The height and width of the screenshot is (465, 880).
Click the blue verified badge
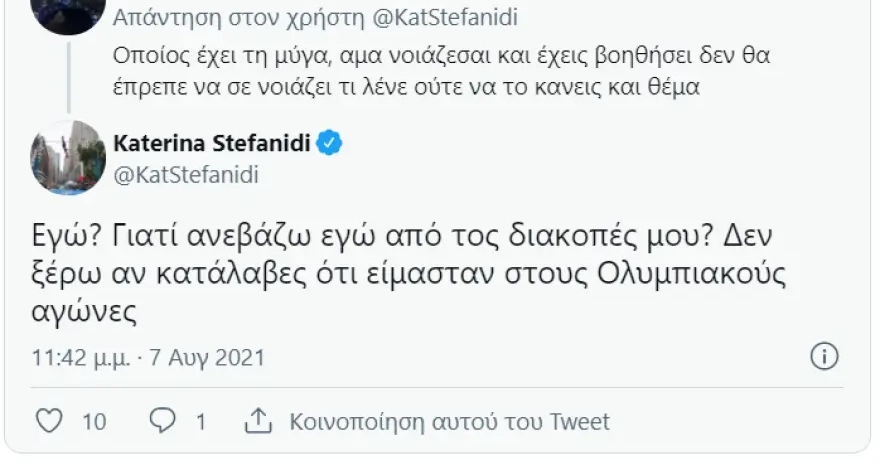click(331, 143)
